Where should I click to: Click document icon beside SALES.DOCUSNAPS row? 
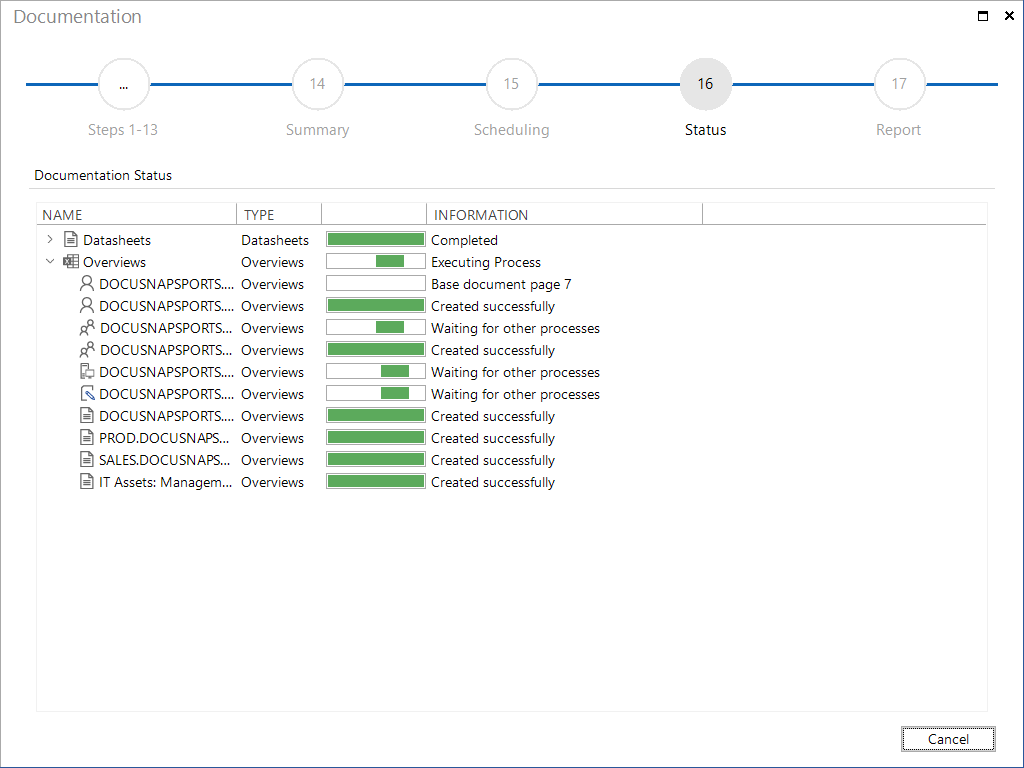click(x=86, y=460)
